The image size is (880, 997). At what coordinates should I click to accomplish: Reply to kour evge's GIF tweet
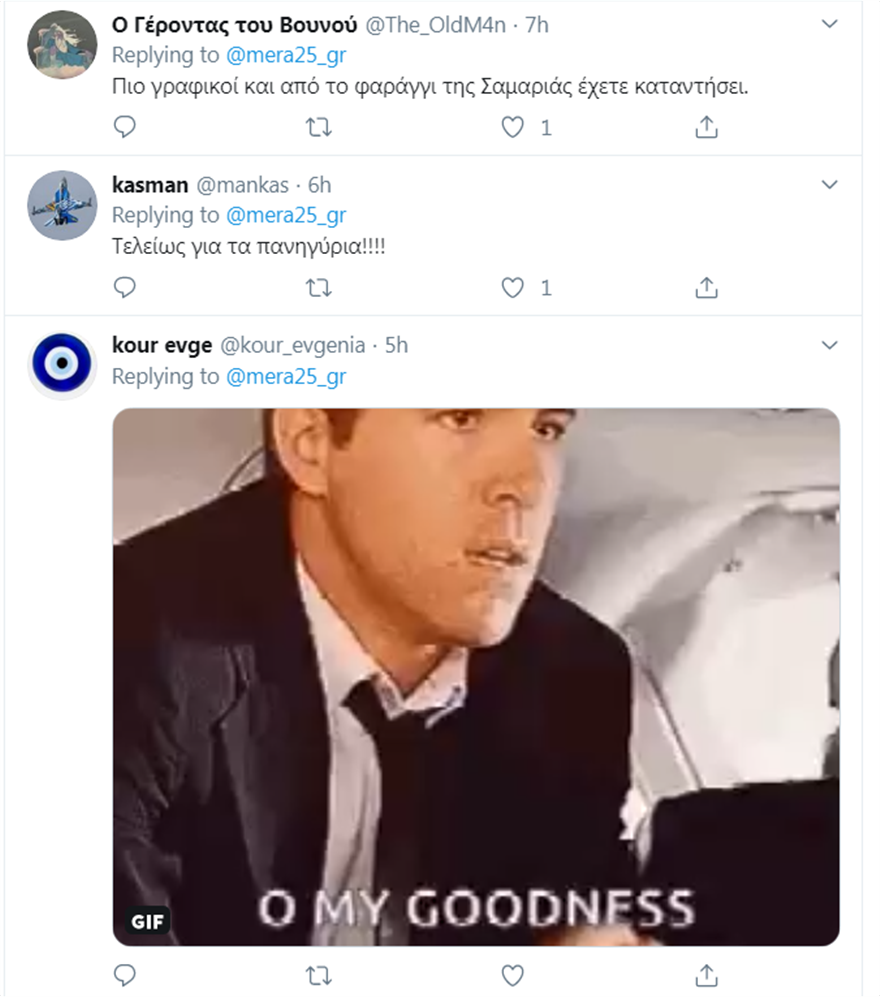point(124,973)
